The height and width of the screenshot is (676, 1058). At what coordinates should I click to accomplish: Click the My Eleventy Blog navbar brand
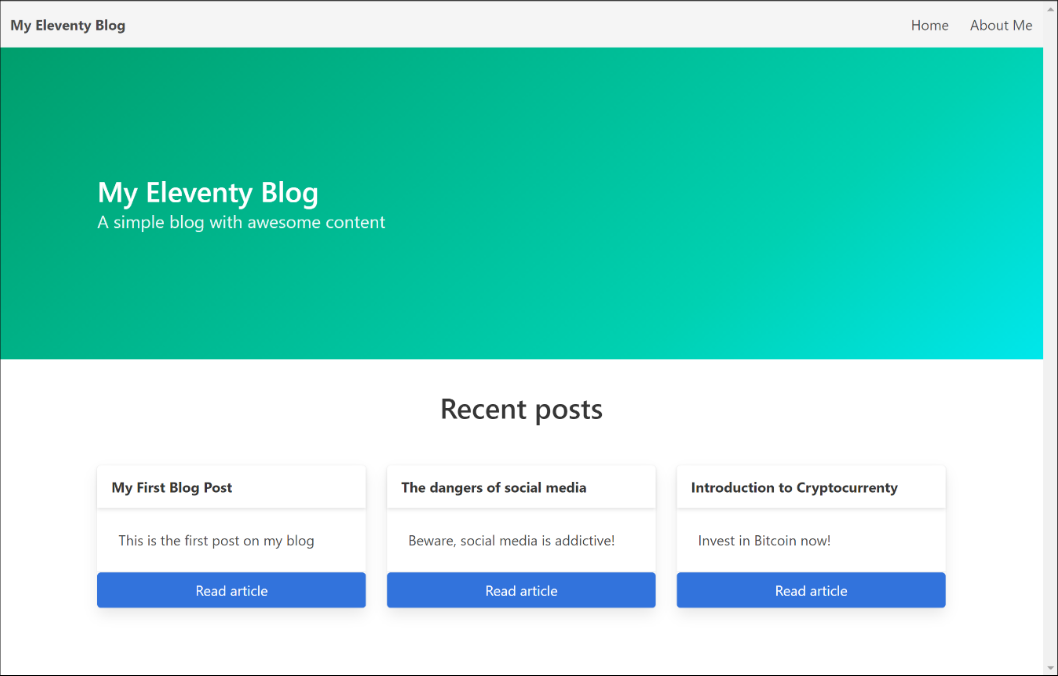click(67, 25)
